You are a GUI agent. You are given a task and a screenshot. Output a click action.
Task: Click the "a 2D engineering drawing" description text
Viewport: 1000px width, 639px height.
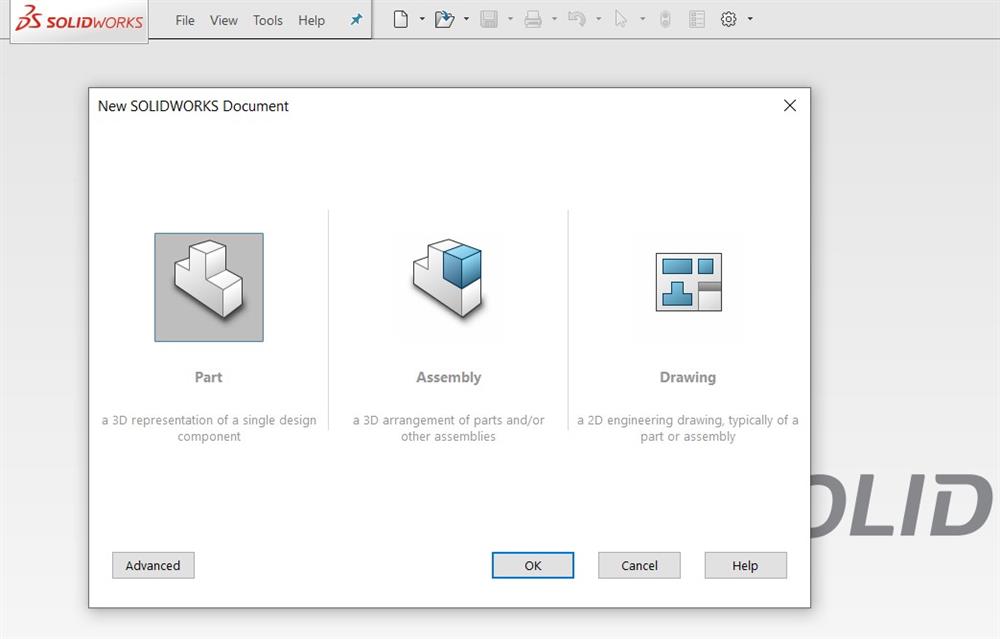click(x=688, y=428)
